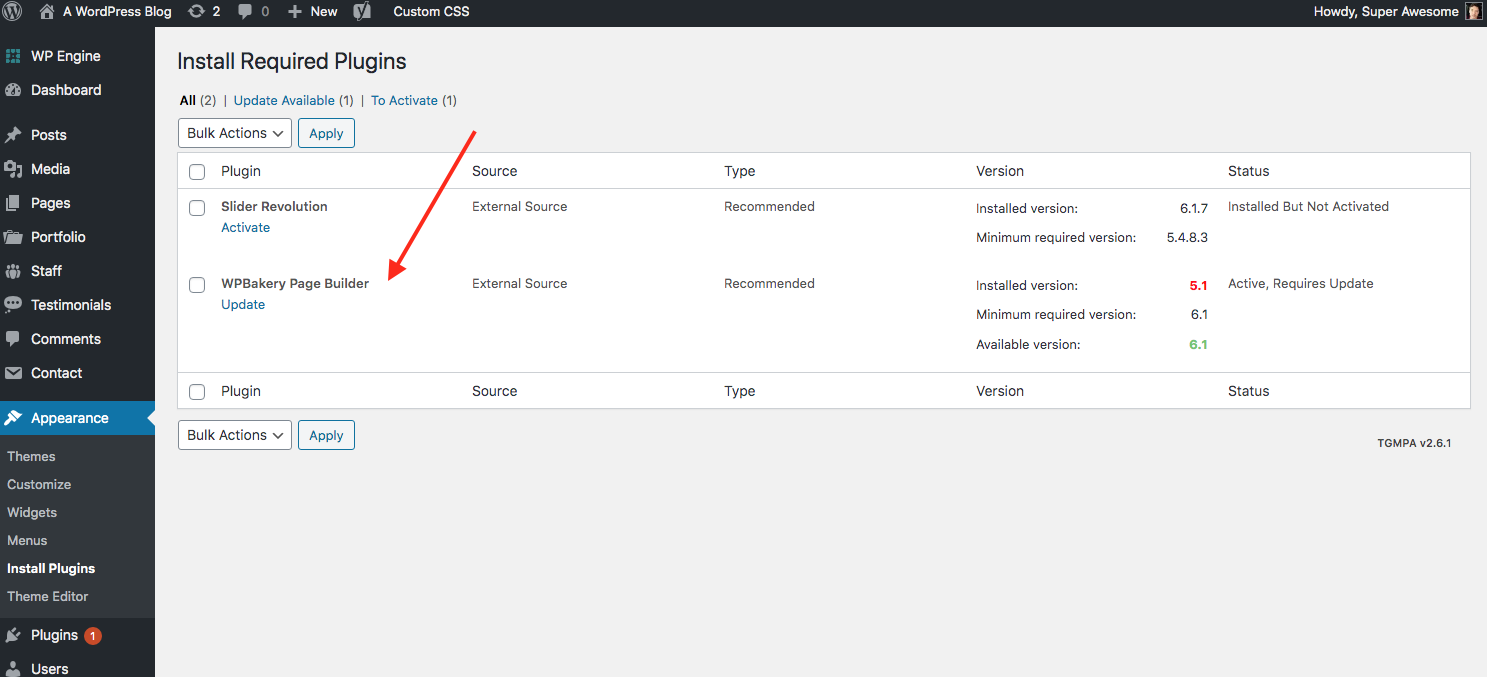Click the top Apply button
Screen dimensions: 1487x677
coord(326,133)
